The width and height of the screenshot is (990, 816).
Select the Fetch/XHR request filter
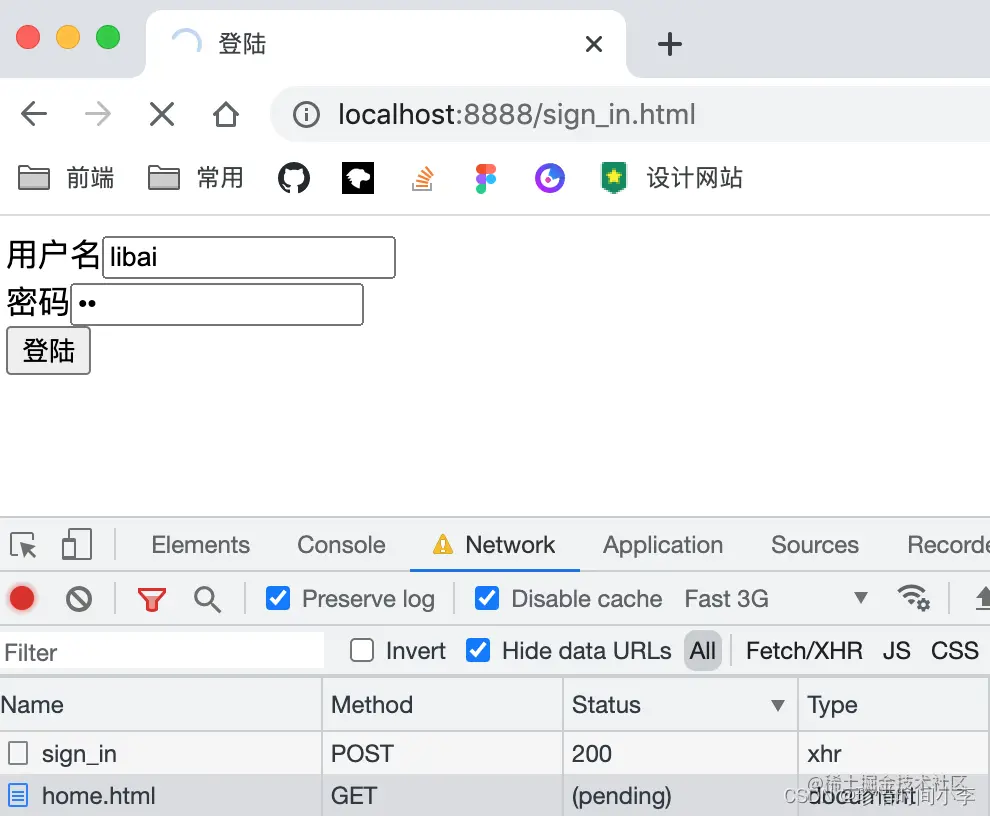(x=804, y=651)
